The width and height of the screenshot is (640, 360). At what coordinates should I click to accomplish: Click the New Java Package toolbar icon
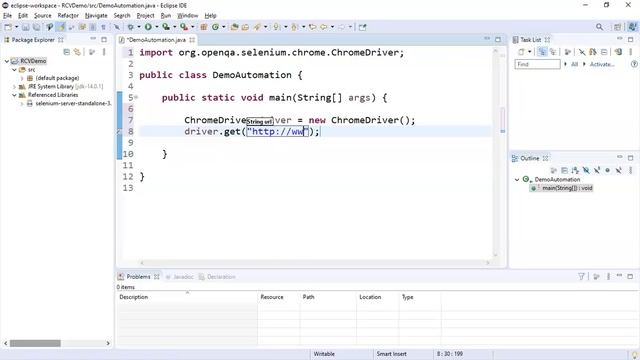click(x=204, y=27)
